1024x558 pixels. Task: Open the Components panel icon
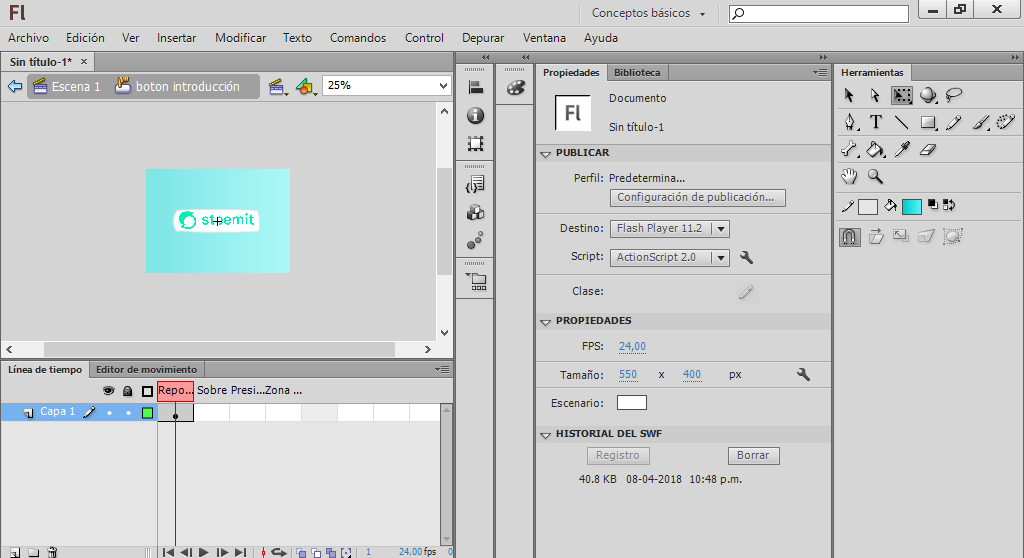[x=475, y=213]
